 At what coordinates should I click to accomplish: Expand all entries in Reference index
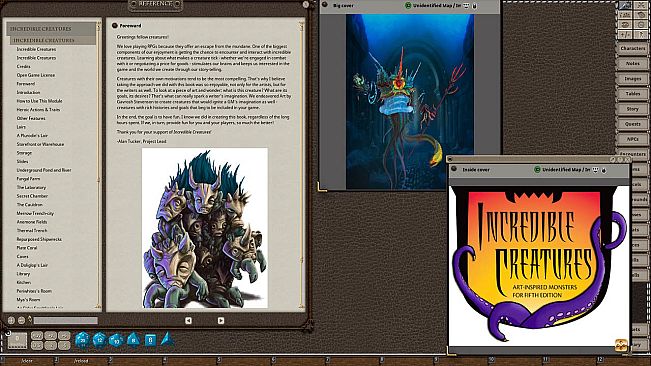[11, 320]
